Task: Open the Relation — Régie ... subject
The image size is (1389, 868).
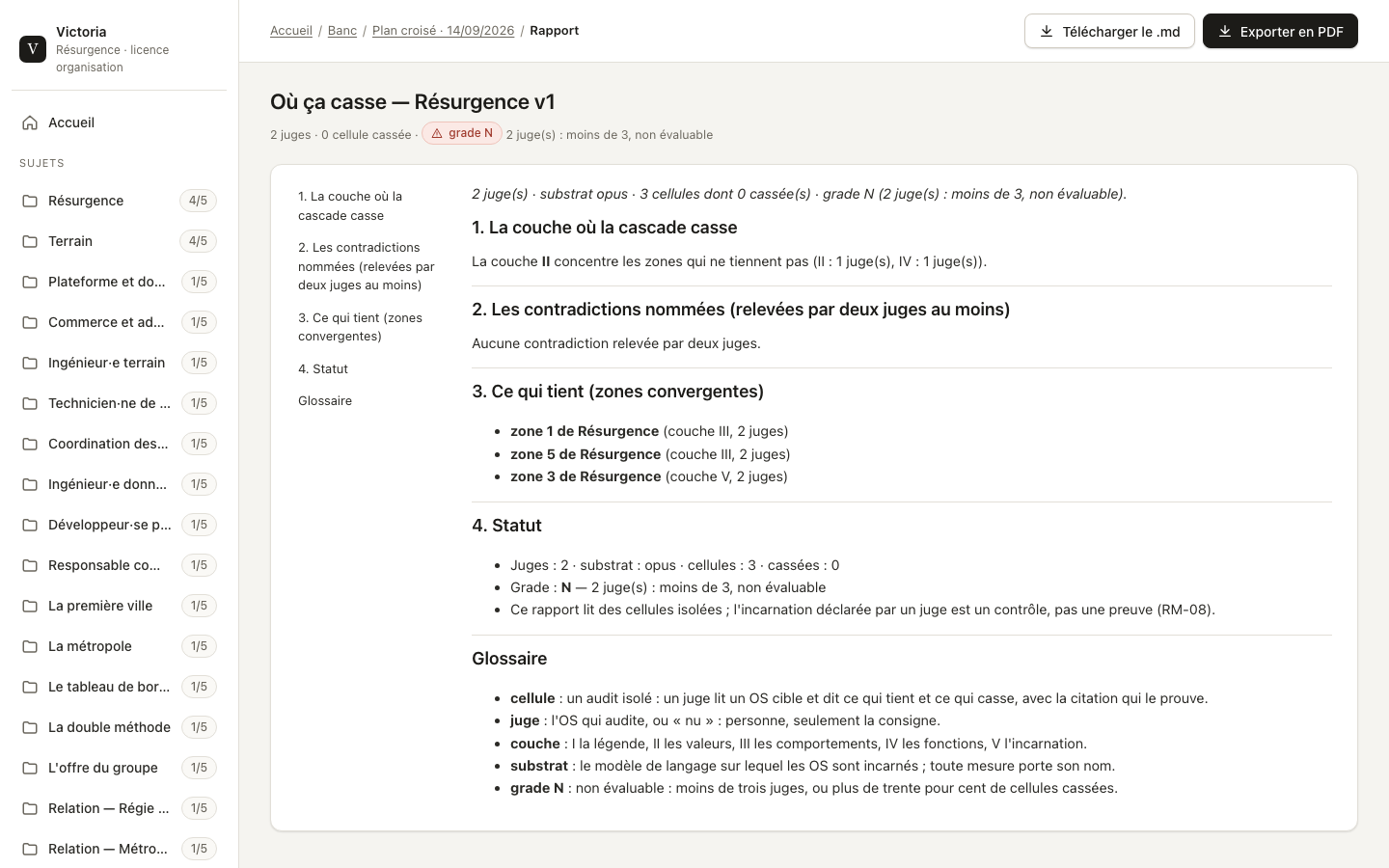Action: (x=119, y=808)
